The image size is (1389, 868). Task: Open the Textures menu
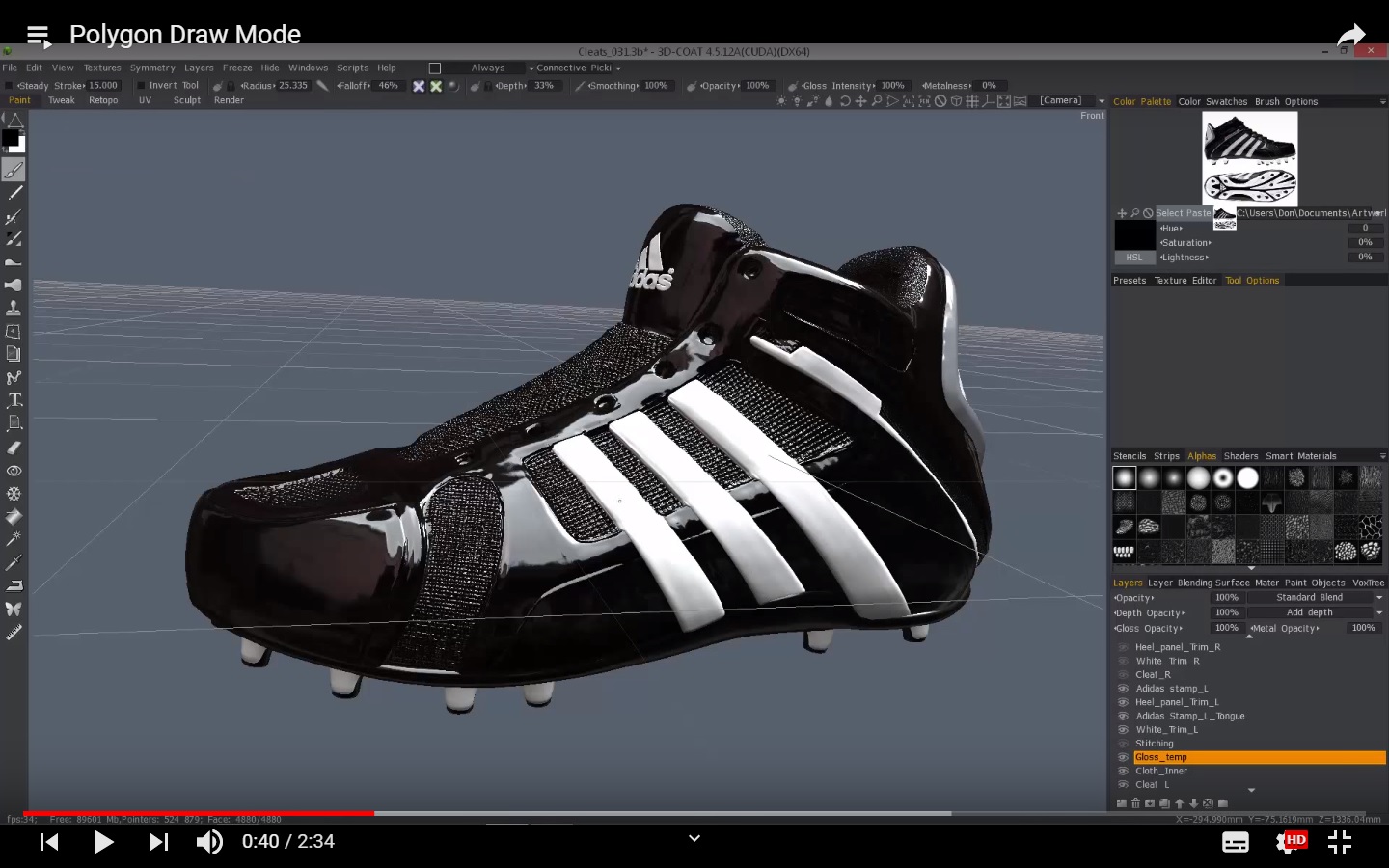[x=102, y=68]
